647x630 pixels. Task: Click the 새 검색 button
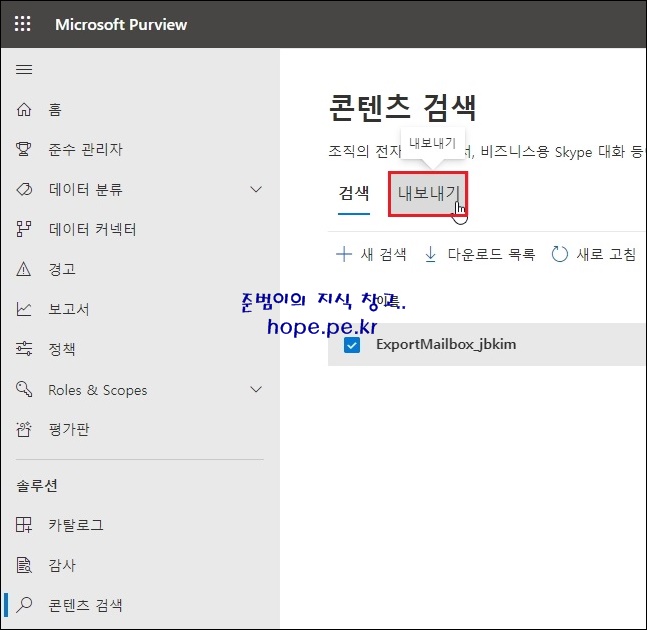(371, 254)
